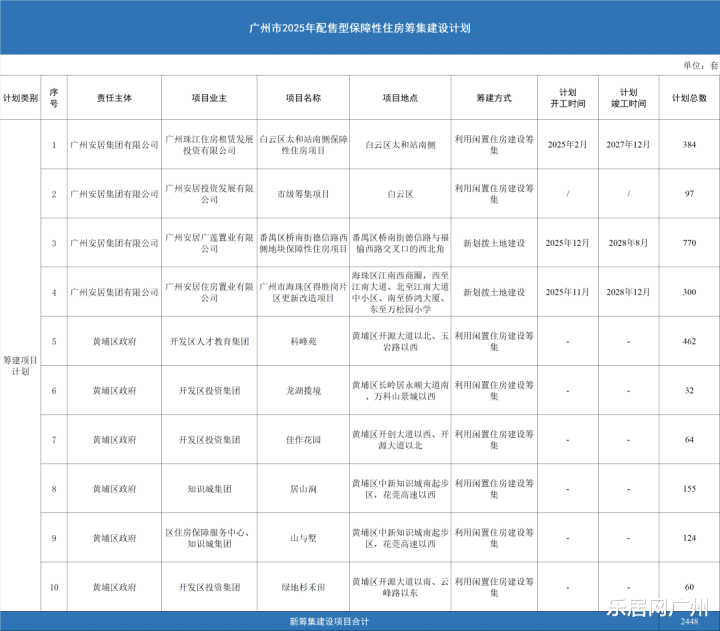Select completion date cell 2028年12月
Screen dimensions: 720x631
[x=629, y=292]
